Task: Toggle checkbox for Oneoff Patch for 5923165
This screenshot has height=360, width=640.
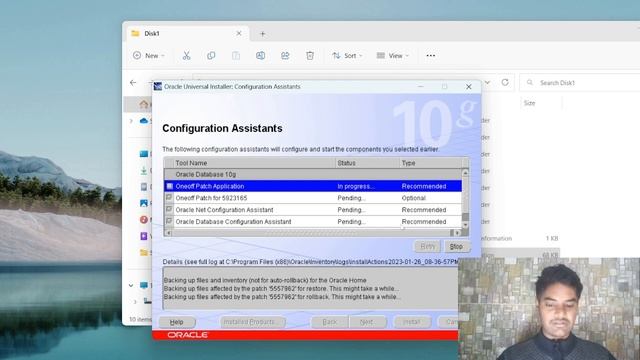Action: tap(169, 198)
